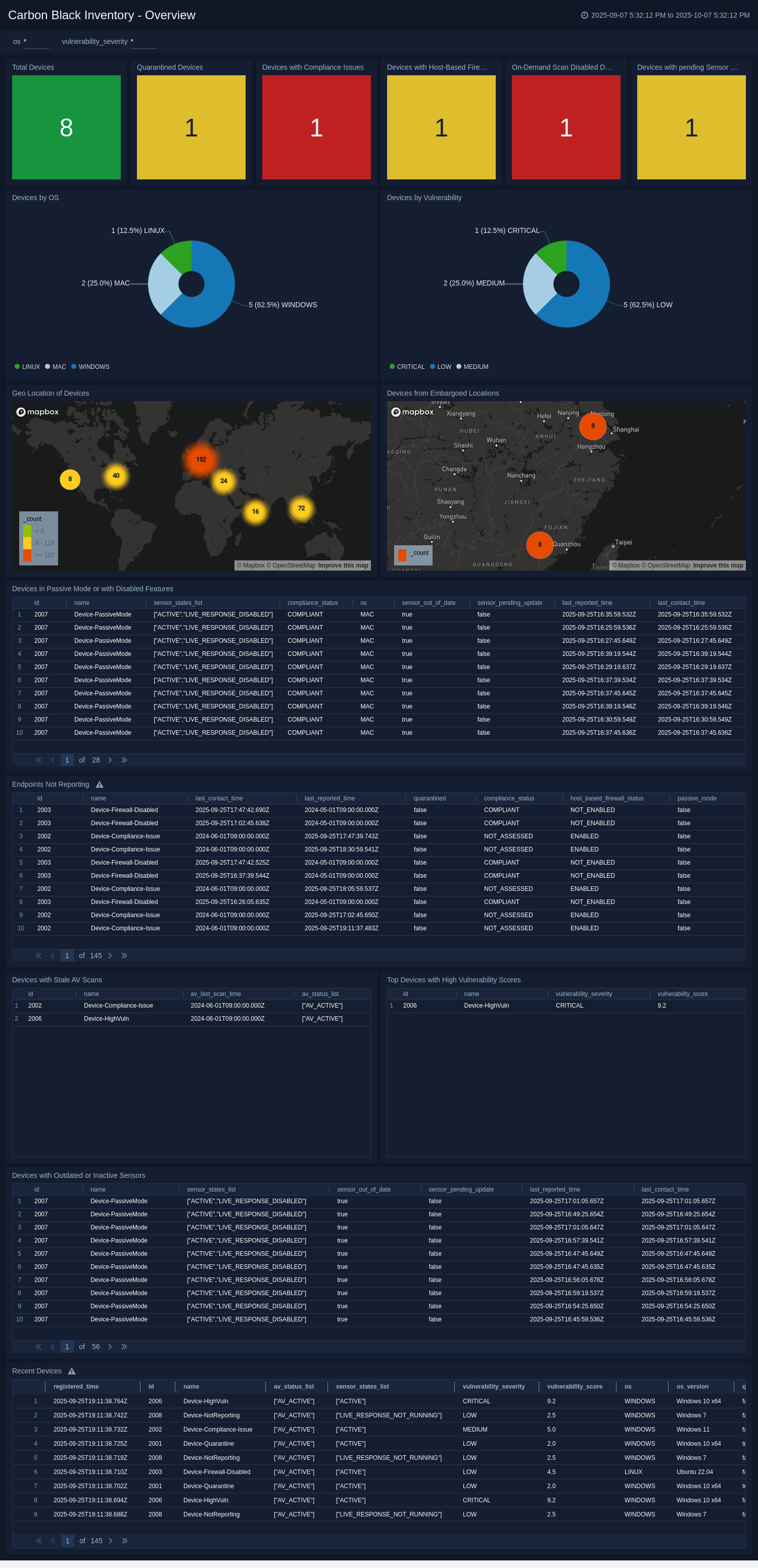Click Improve this map link on Geo map
This screenshot has width=758, height=1568.
[x=343, y=565]
